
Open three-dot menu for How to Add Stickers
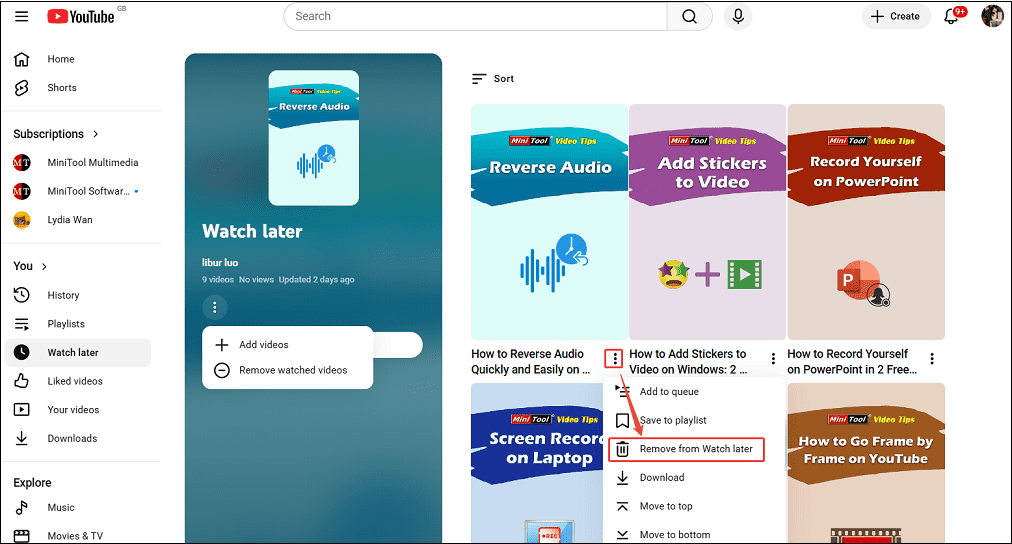coord(773,359)
